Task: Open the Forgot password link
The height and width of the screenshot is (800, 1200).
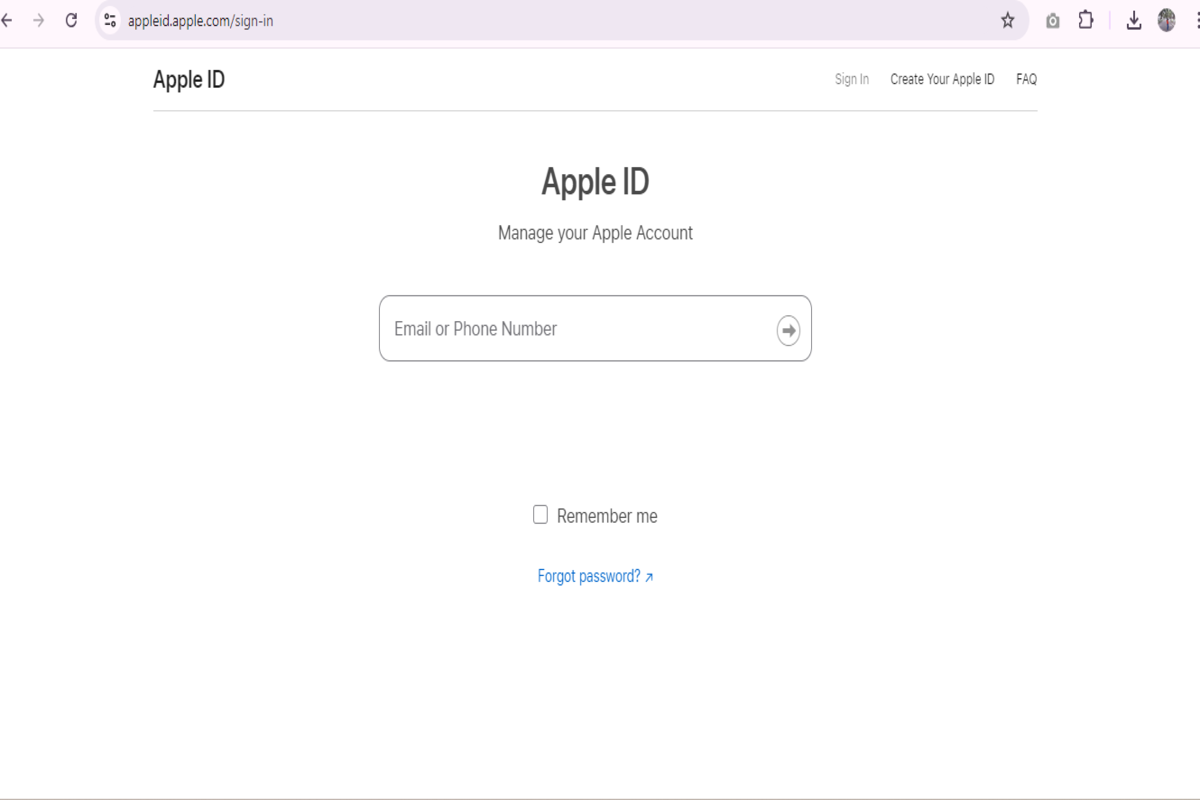Action: [x=595, y=576]
